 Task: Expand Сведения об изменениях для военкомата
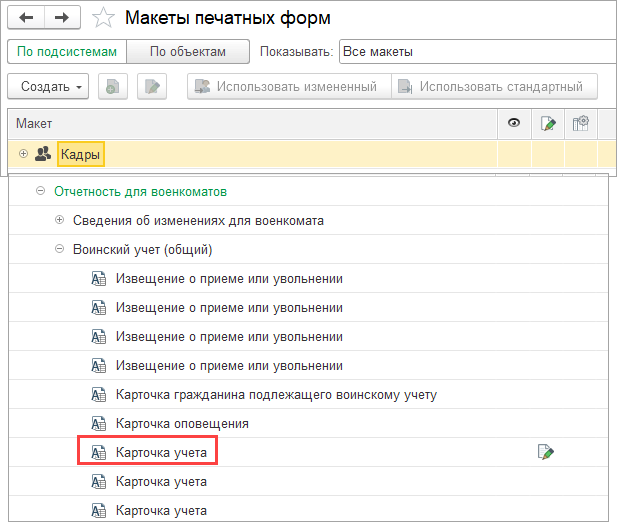(x=59, y=220)
